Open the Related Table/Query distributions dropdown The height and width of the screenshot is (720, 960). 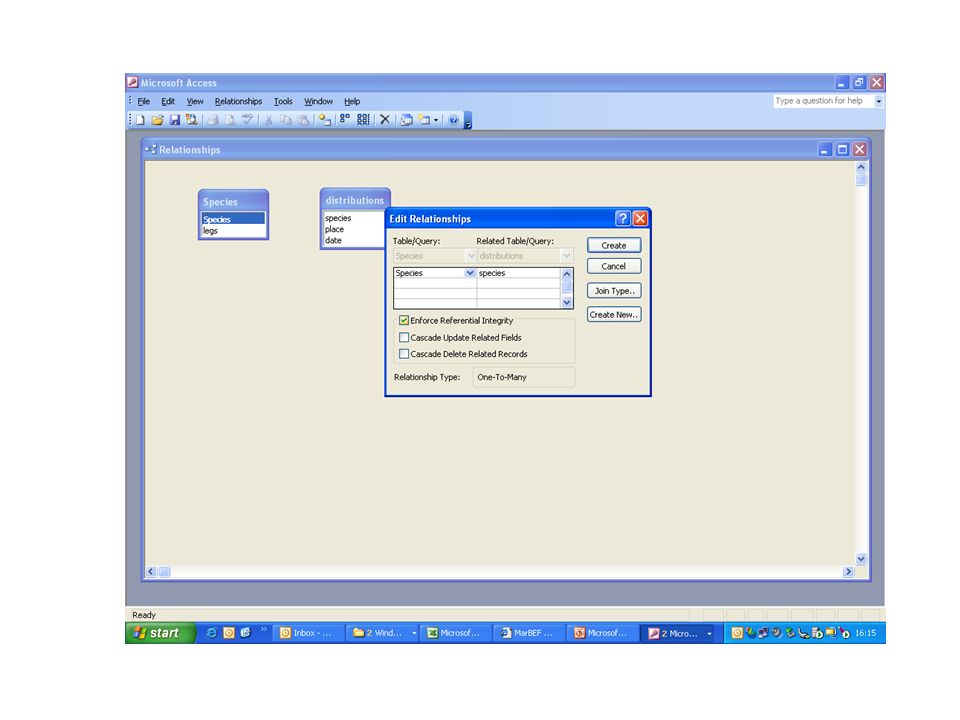[566, 256]
